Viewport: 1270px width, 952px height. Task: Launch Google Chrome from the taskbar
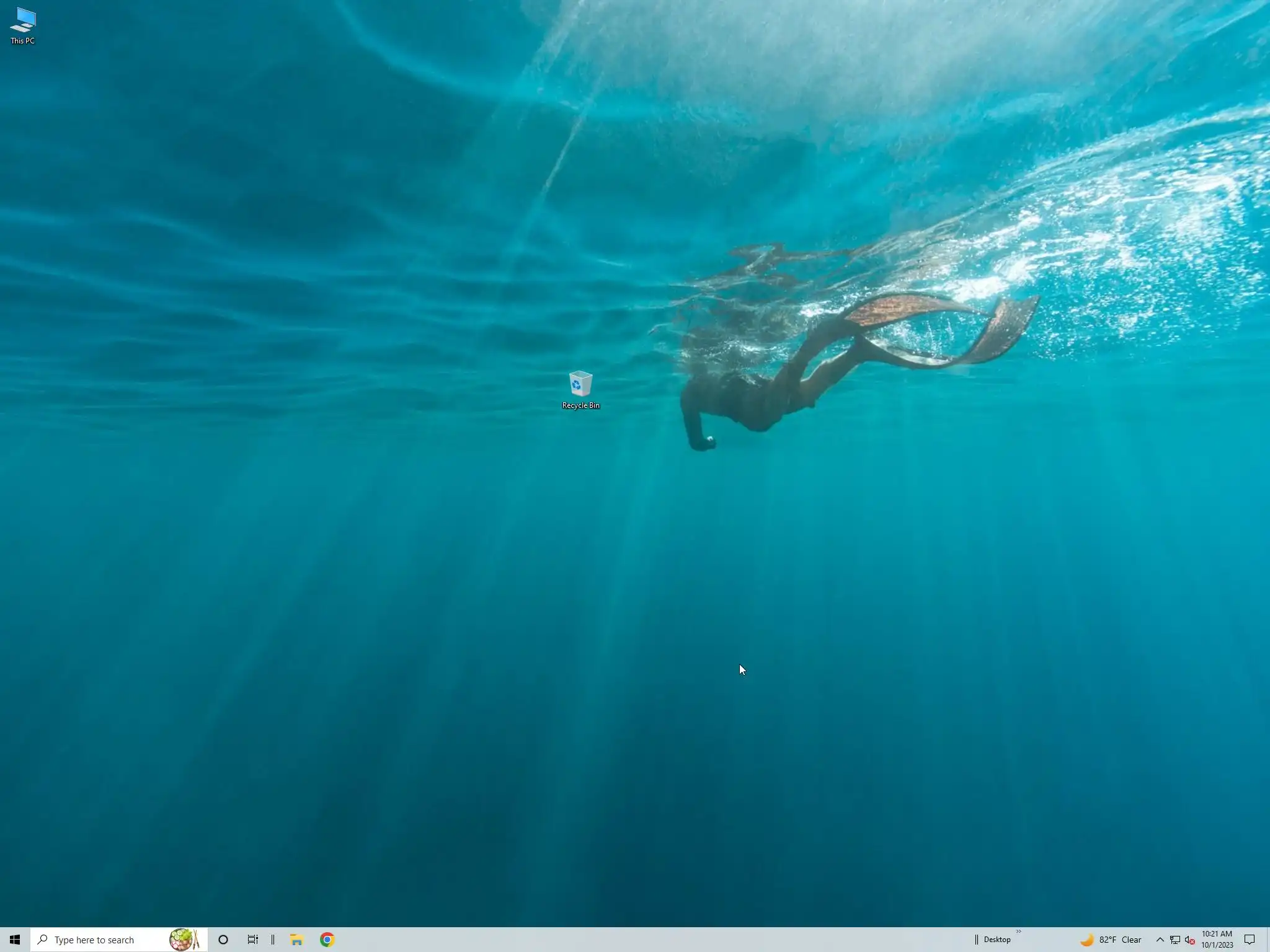pyautogui.click(x=327, y=940)
